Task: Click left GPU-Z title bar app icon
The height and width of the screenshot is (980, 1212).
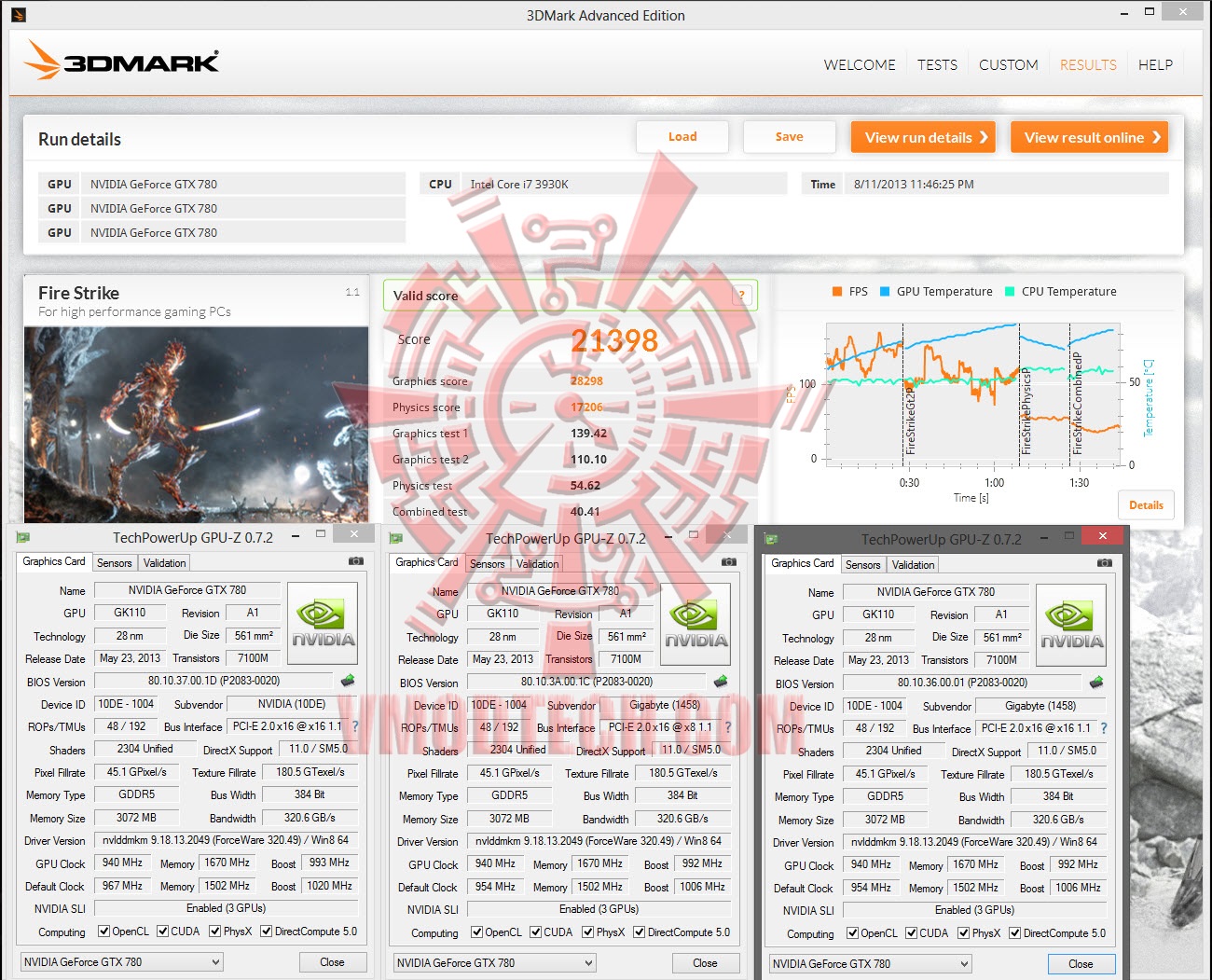Action: pyautogui.click(x=23, y=537)
